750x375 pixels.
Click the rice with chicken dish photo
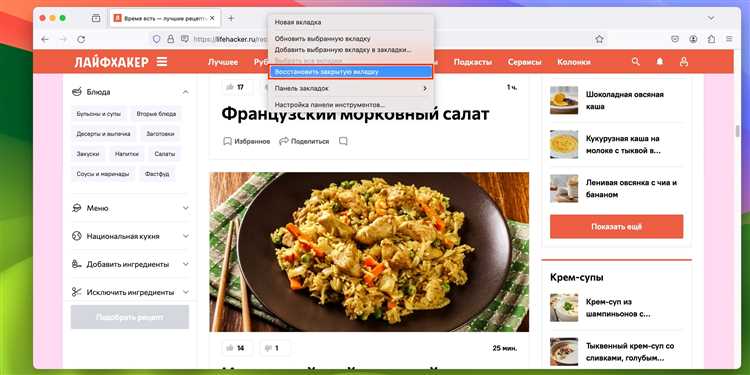(369, 252)
